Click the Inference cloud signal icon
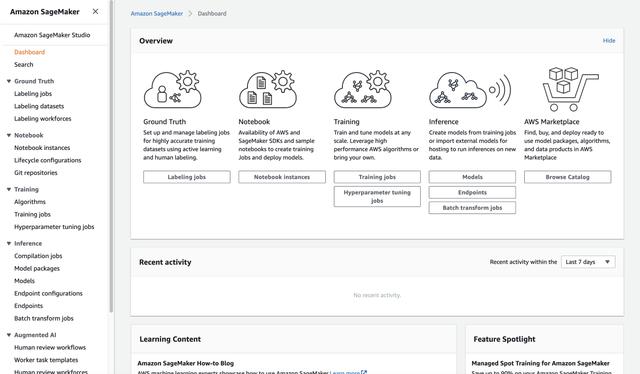Image resolution: width=640 pixels, height=374 pixels. [470, 90]
